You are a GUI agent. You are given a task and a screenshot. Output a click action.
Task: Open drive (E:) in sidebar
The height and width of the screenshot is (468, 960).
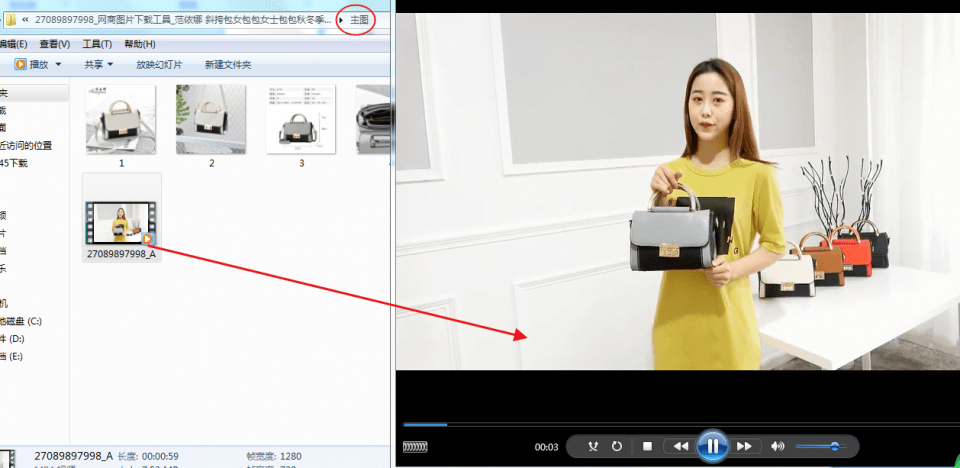(x=12, y=356)
